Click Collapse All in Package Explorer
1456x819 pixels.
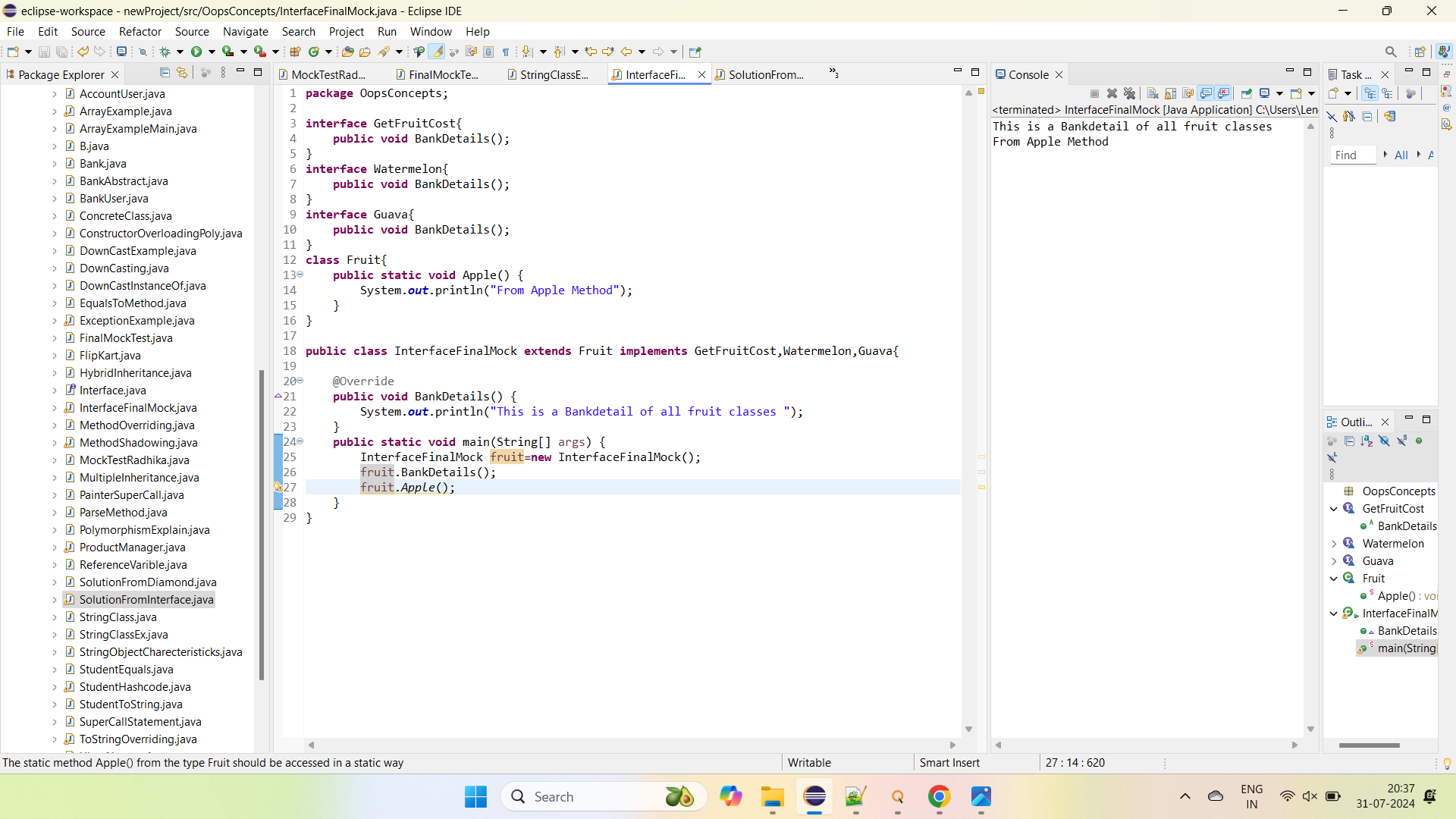click(x=165, y=73)
